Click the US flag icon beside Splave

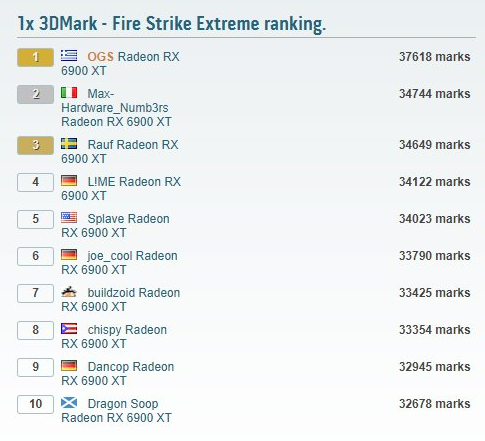tap(69, 218)
